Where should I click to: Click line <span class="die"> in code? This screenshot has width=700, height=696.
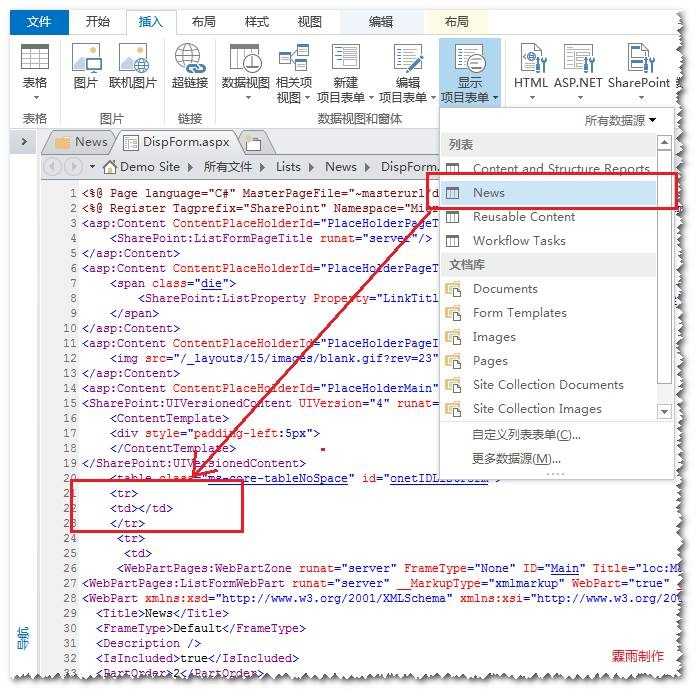[173, 283]
